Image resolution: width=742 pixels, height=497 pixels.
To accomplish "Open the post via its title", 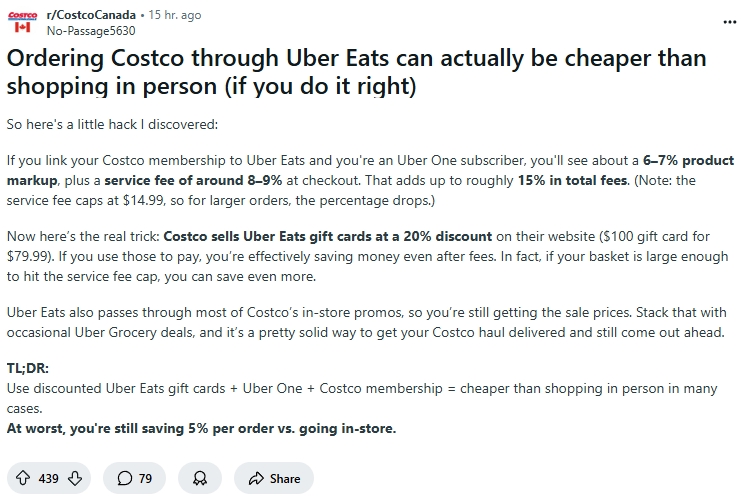I will pyautogui.click(x=356, y=72).
